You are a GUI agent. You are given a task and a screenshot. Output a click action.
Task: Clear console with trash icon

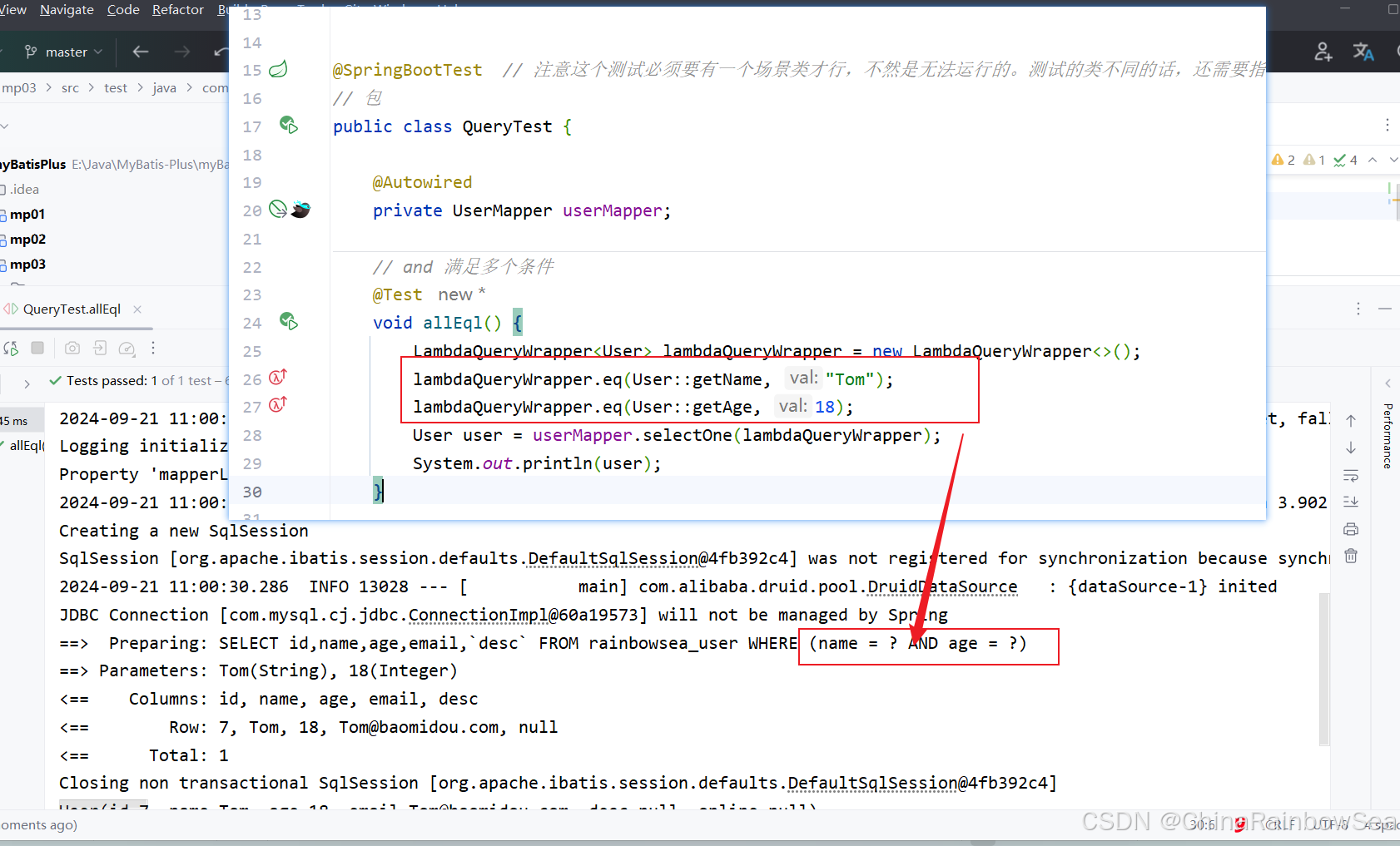tap(1351, 556)
